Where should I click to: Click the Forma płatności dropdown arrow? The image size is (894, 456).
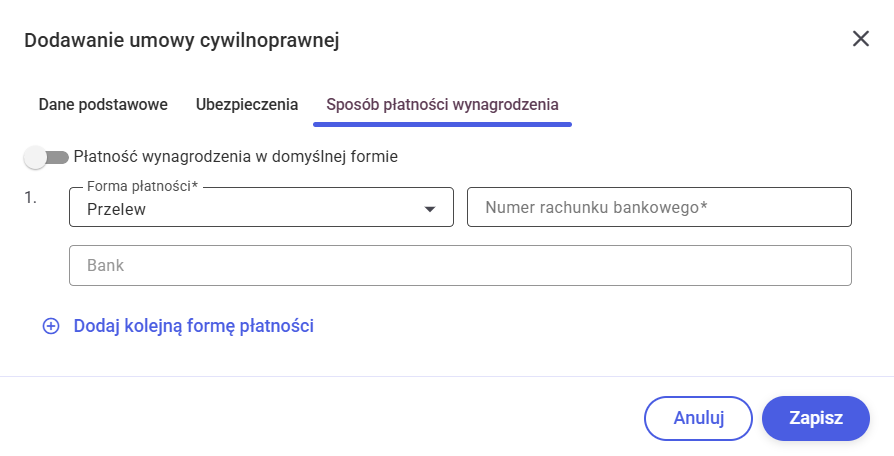tap(430, 209)
